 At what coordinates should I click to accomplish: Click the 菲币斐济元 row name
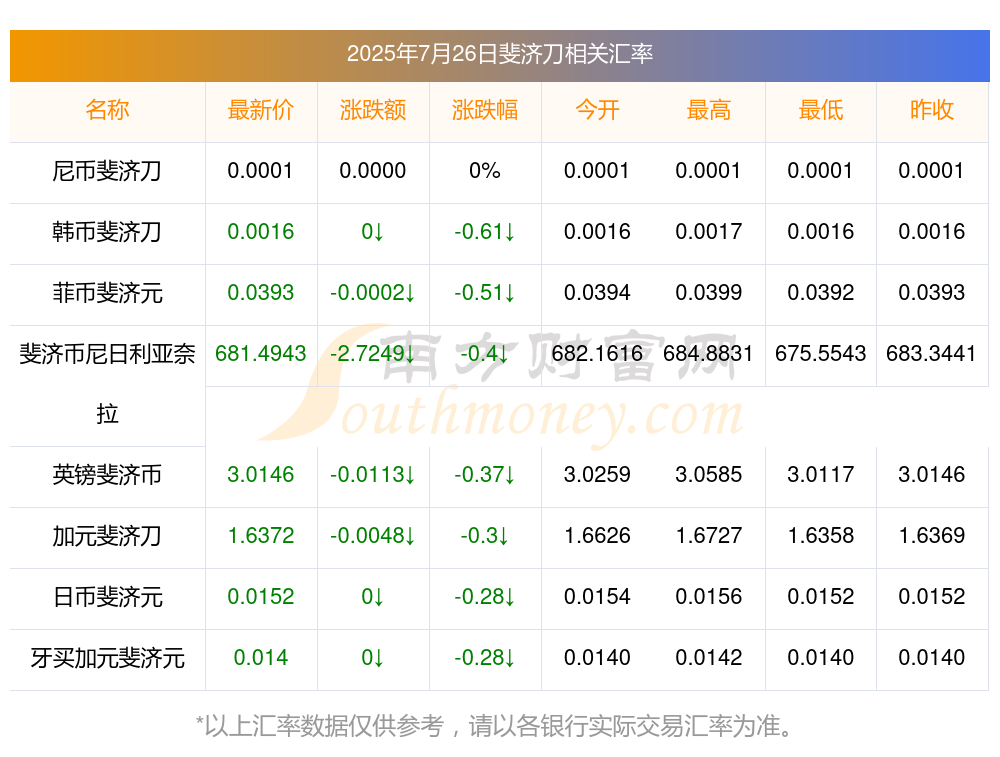pos(107,293)
